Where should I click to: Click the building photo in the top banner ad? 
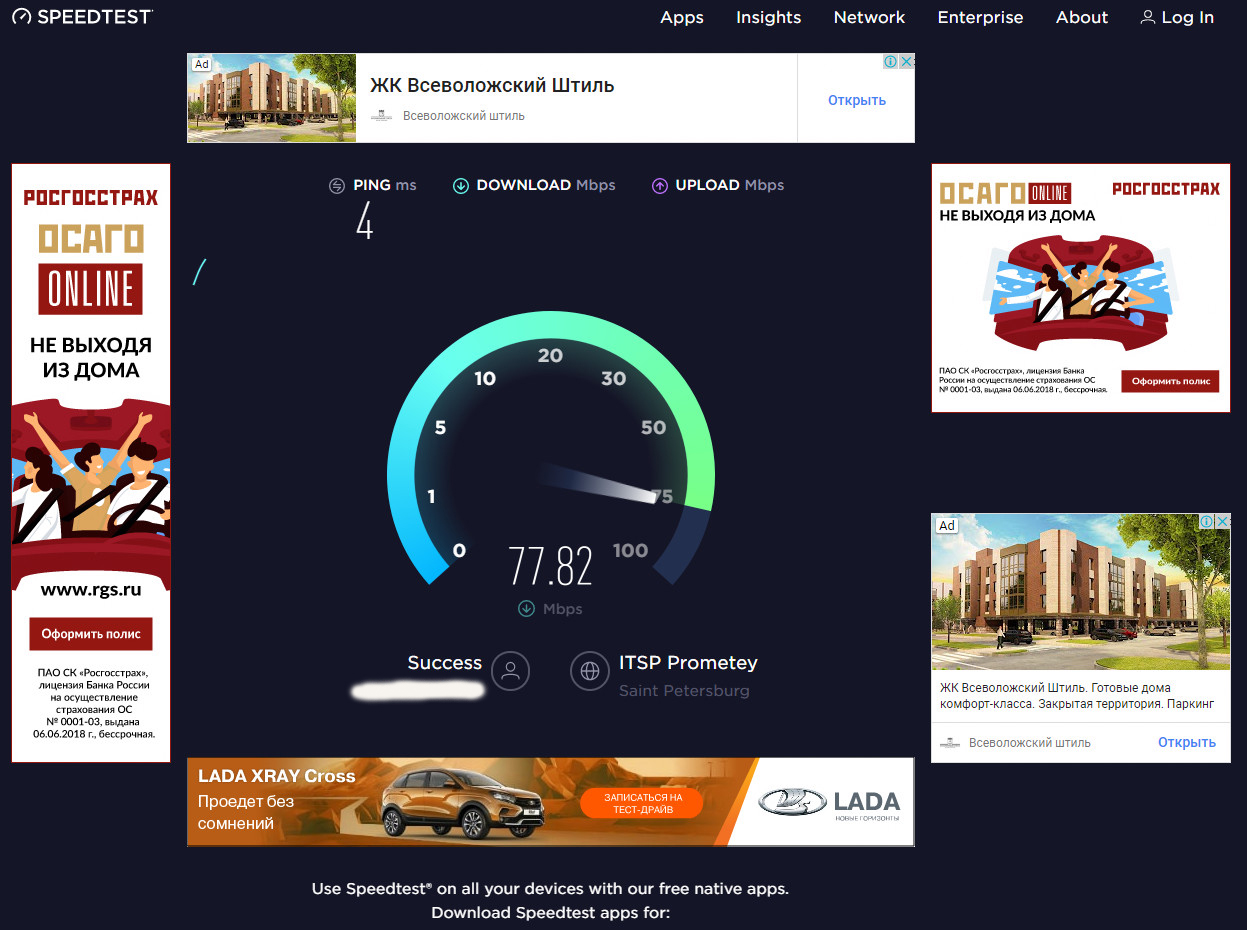click(x=272, y=98)
